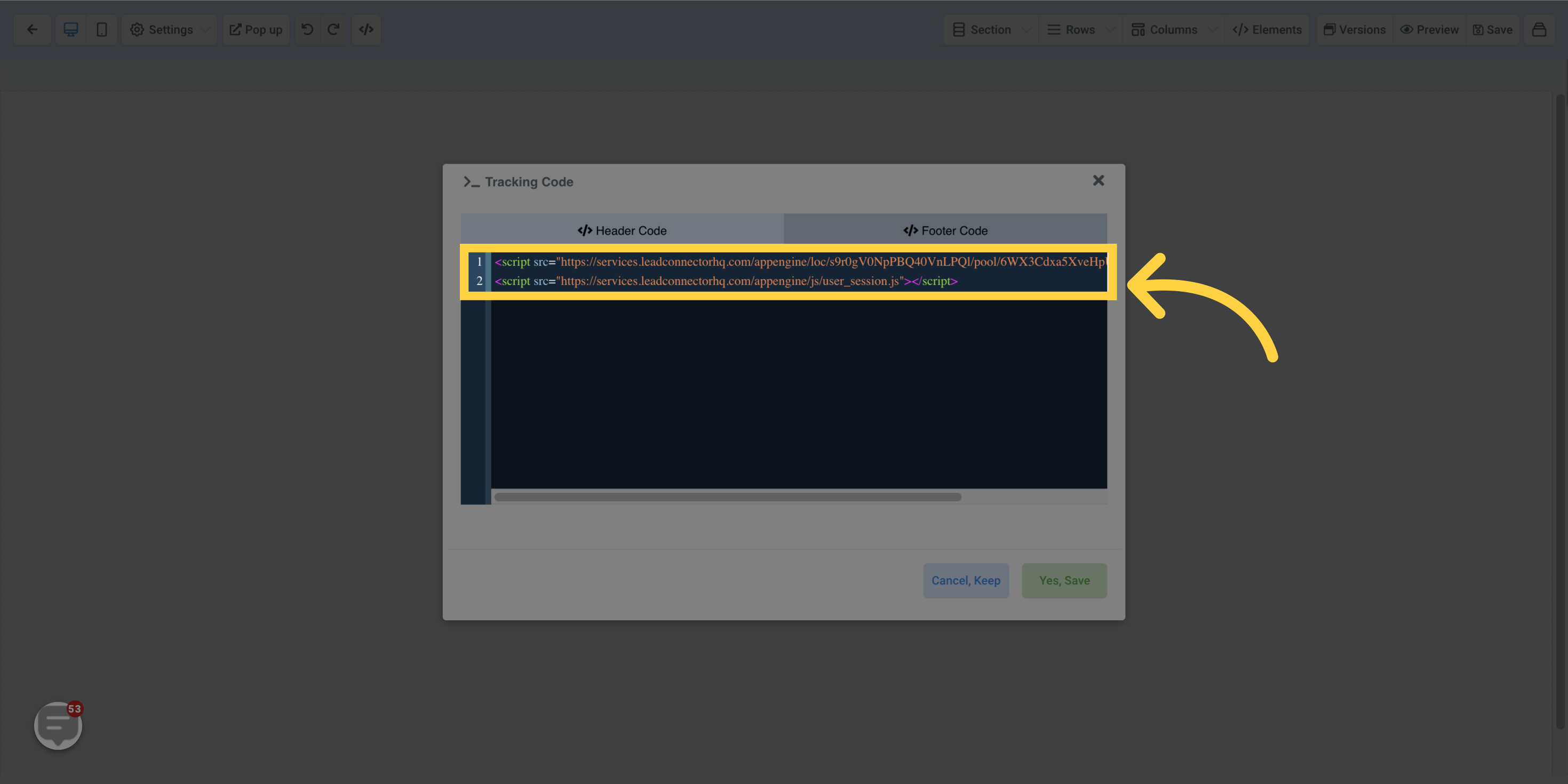Click Cancel, Keep button
1568x784 pixels.
(966, 580)
